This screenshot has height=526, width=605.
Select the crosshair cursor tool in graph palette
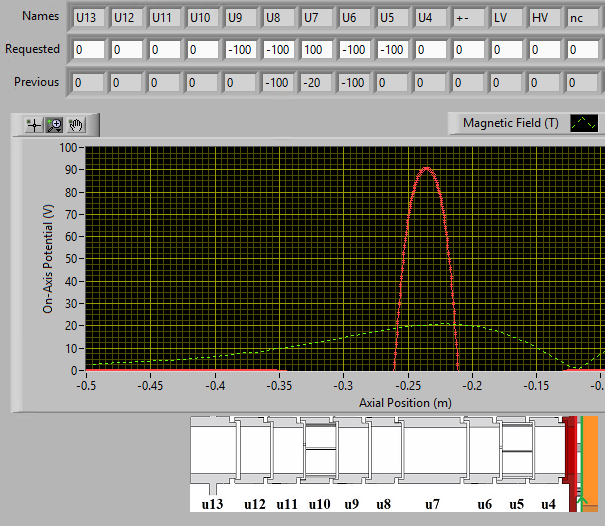pyautogui.click(x=34, y=125)
